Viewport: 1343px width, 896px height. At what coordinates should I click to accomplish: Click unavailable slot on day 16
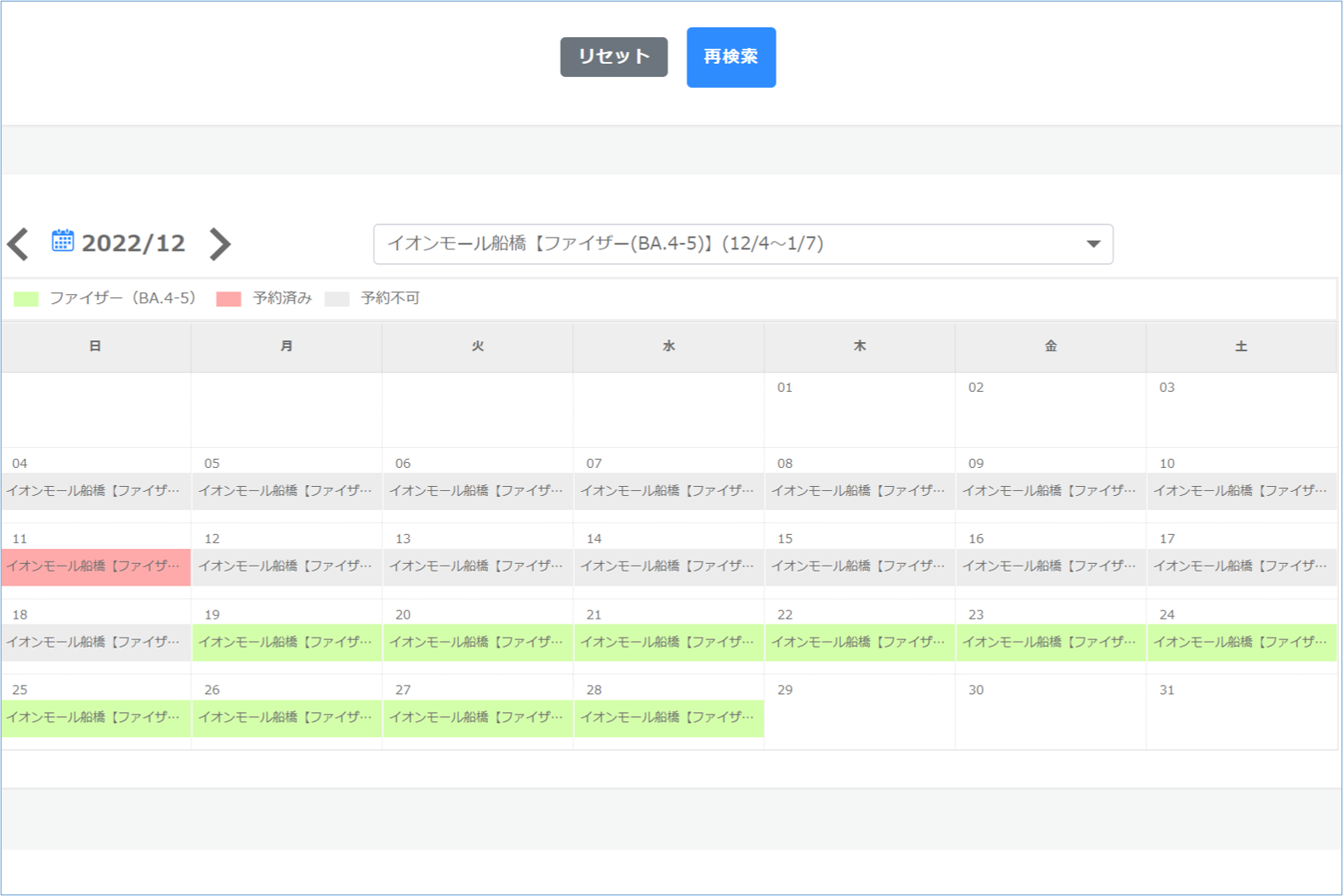tap(1051, 567)
